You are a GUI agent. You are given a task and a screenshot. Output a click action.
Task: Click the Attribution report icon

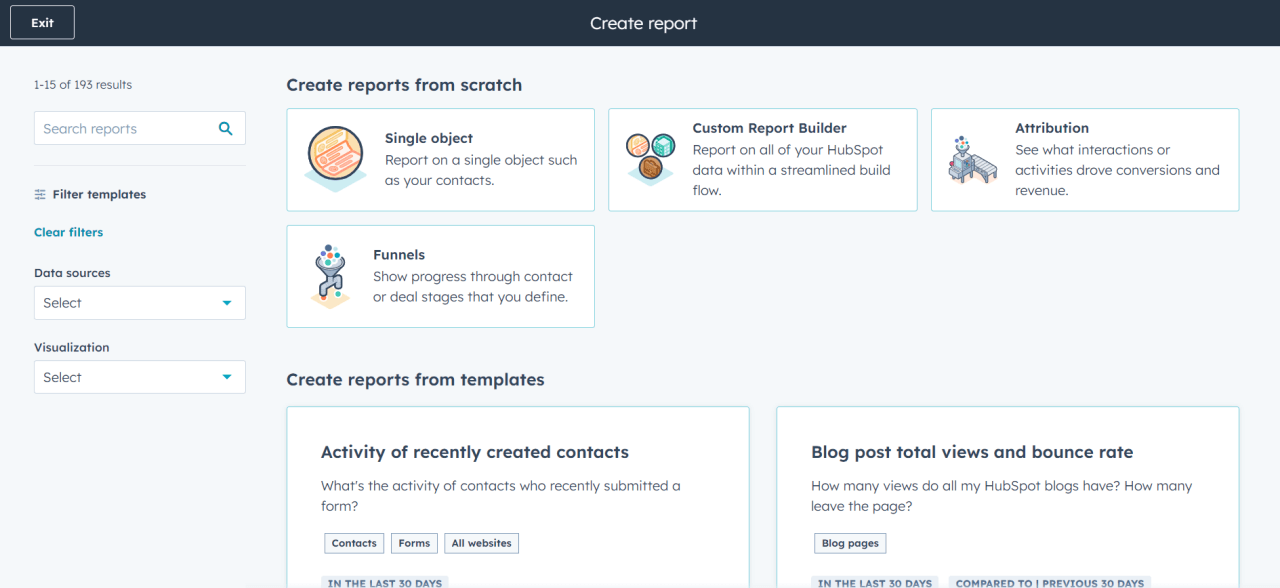(972, 159)
